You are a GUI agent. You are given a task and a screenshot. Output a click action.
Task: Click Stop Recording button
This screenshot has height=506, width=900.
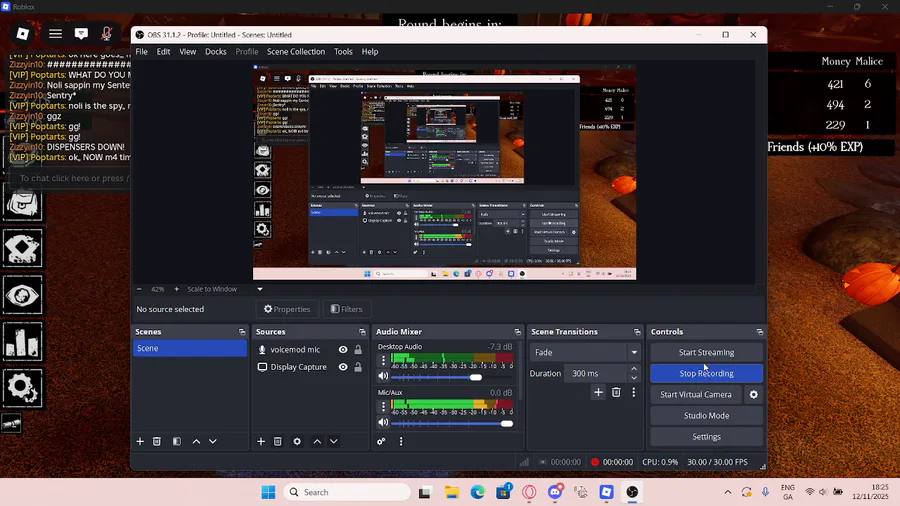click(706, 373)
